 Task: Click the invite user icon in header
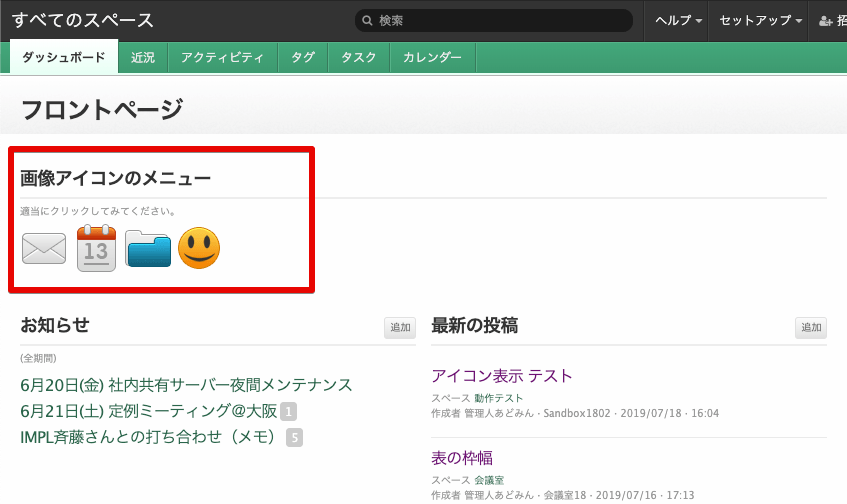click(825, 21)
